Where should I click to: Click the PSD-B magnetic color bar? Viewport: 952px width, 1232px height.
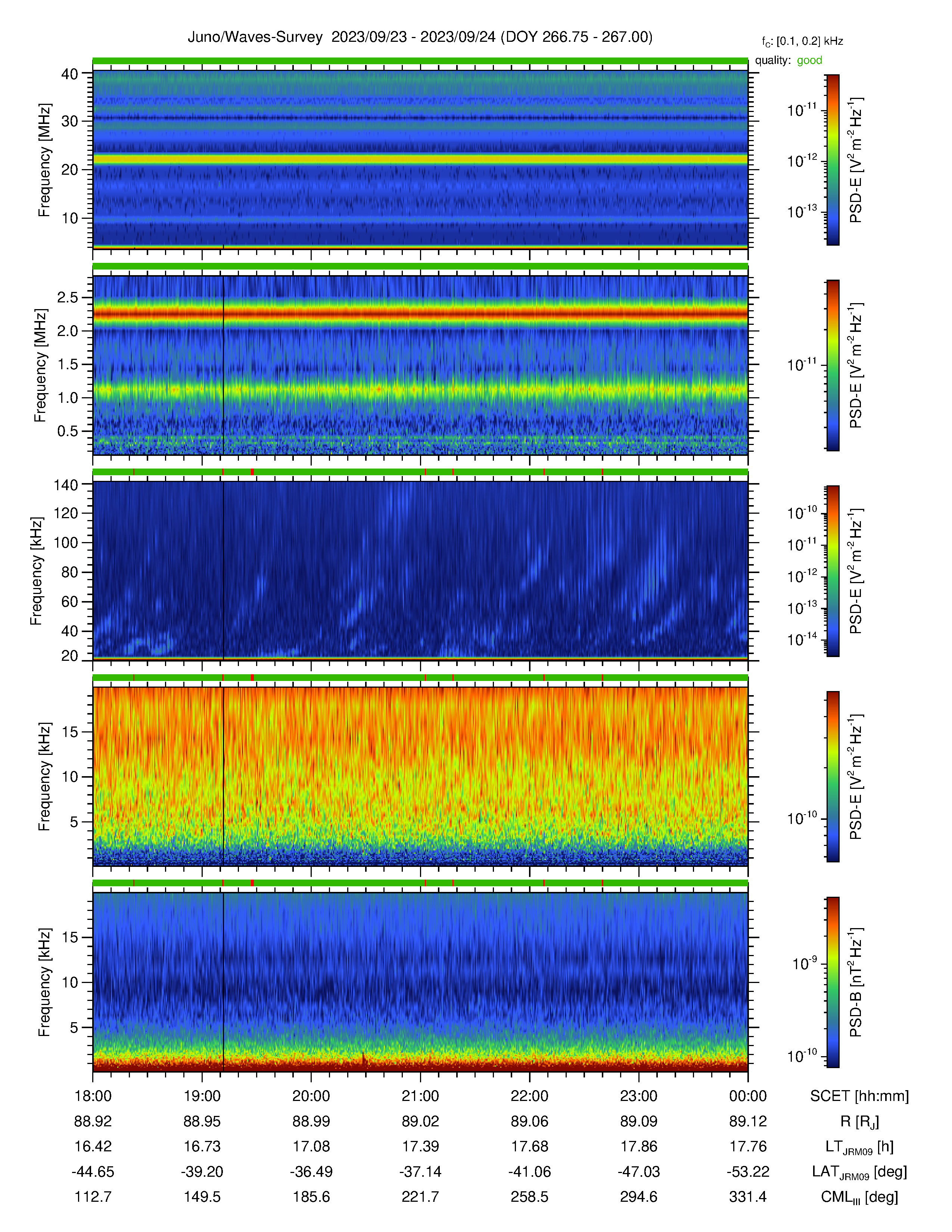[833, 982]
